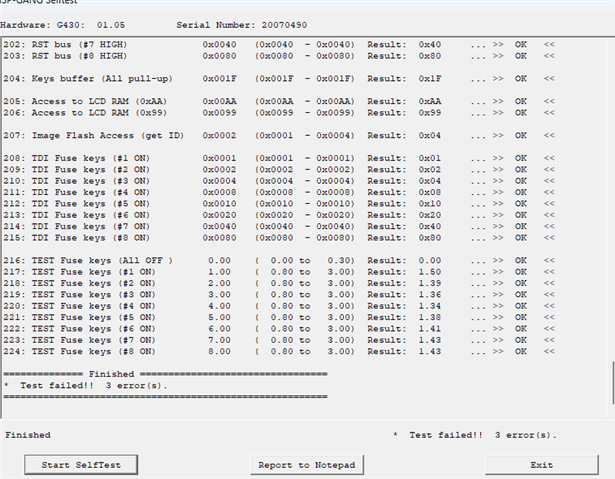Select line 218: TEST Fuse keys (#2 ON)
Image resolution: width=615 pixels, height=479 pixels.
[x=279, y=283]
